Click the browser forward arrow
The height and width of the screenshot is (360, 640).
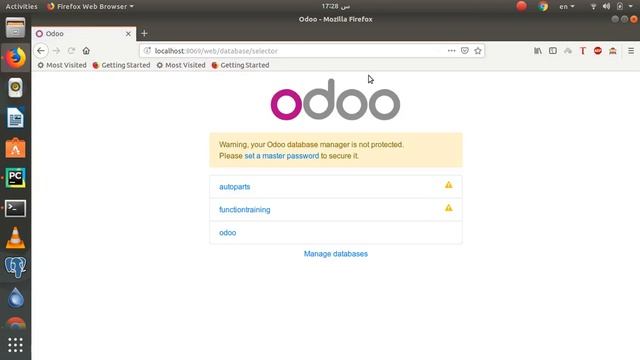[x=56, y=51]
